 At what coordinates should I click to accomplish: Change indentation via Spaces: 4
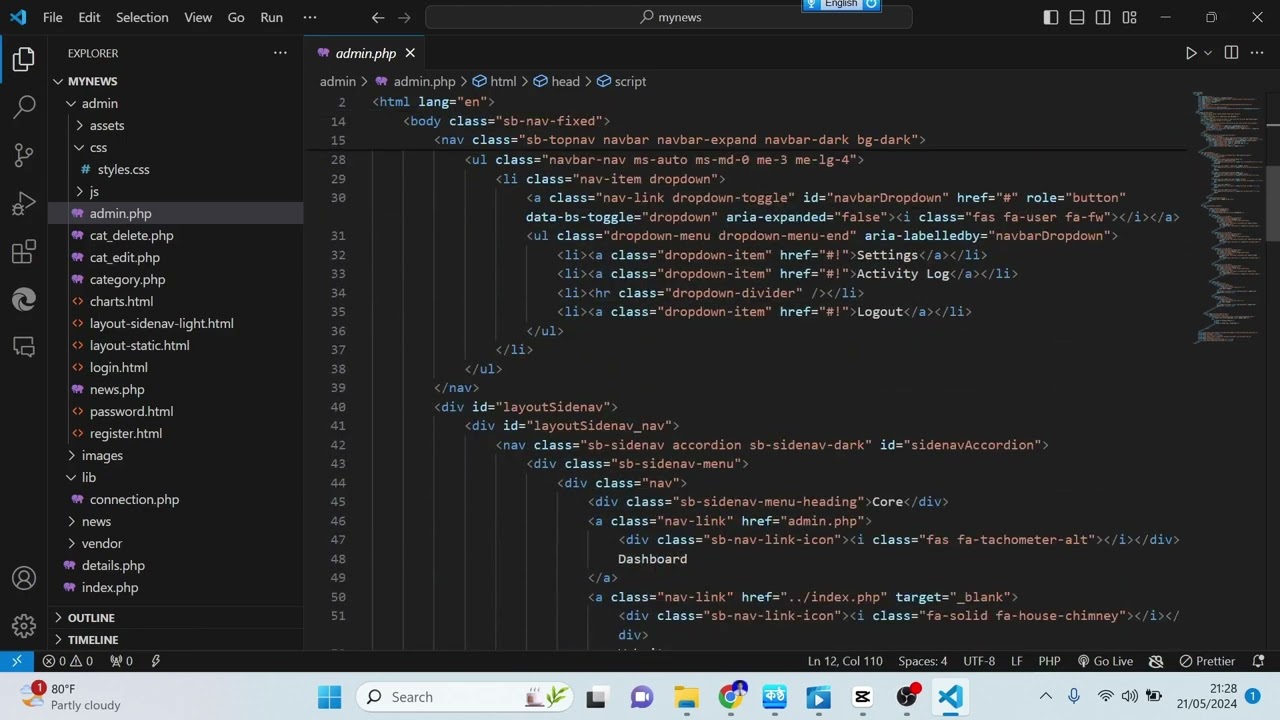point(922,661)
